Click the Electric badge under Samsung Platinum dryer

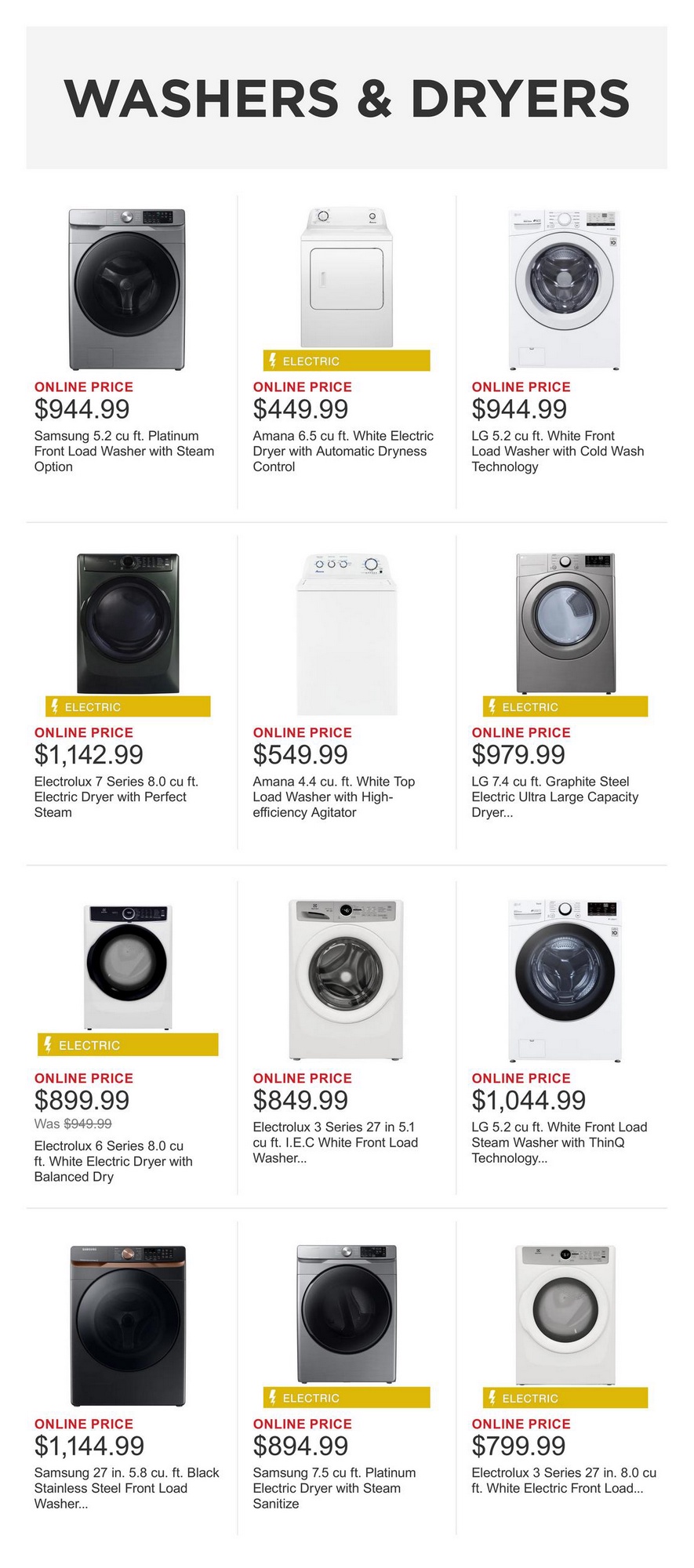pyautogui.click(x=347, y=1397)
